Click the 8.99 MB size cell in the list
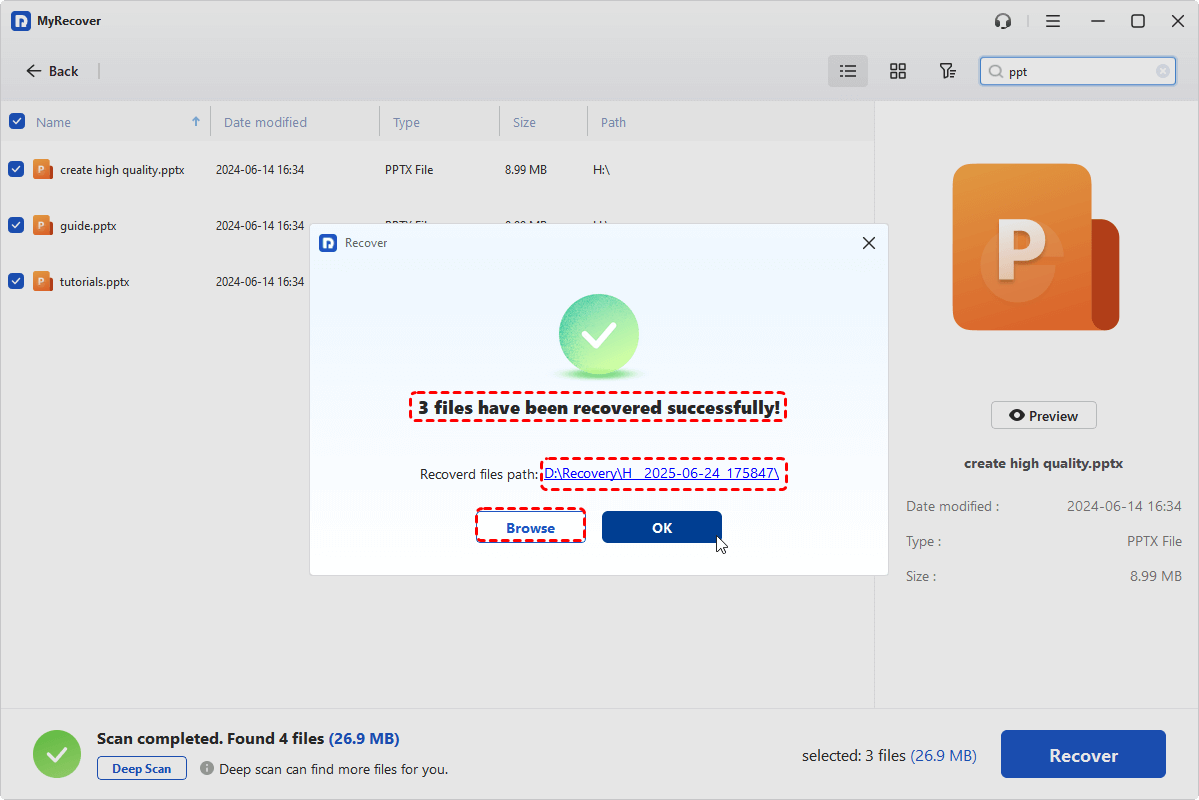The height and width of the screenshot is (800, 1199). (525, 170)
